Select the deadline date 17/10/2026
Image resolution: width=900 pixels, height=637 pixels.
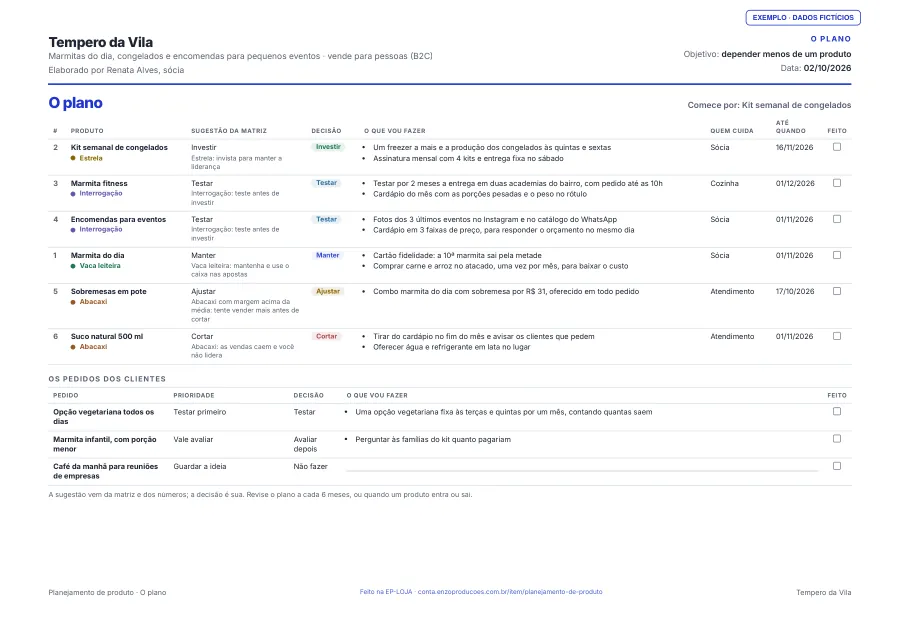click(x=795, y=292)
